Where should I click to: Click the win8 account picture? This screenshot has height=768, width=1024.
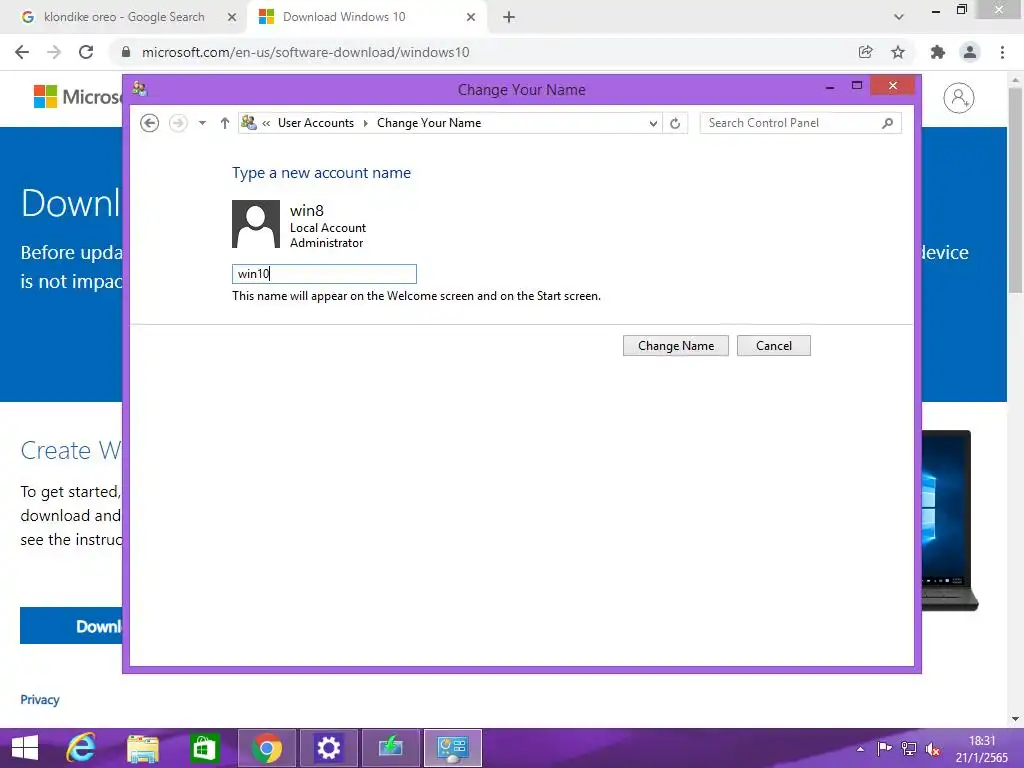pos(256,224)
